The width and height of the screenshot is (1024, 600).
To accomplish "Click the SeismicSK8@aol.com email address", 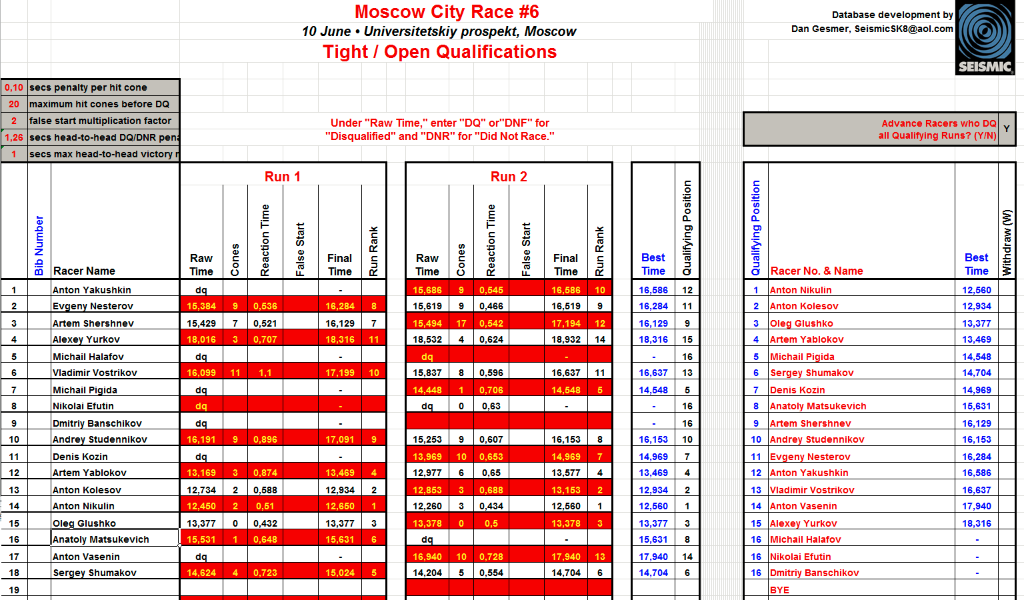I will (903, 29).
